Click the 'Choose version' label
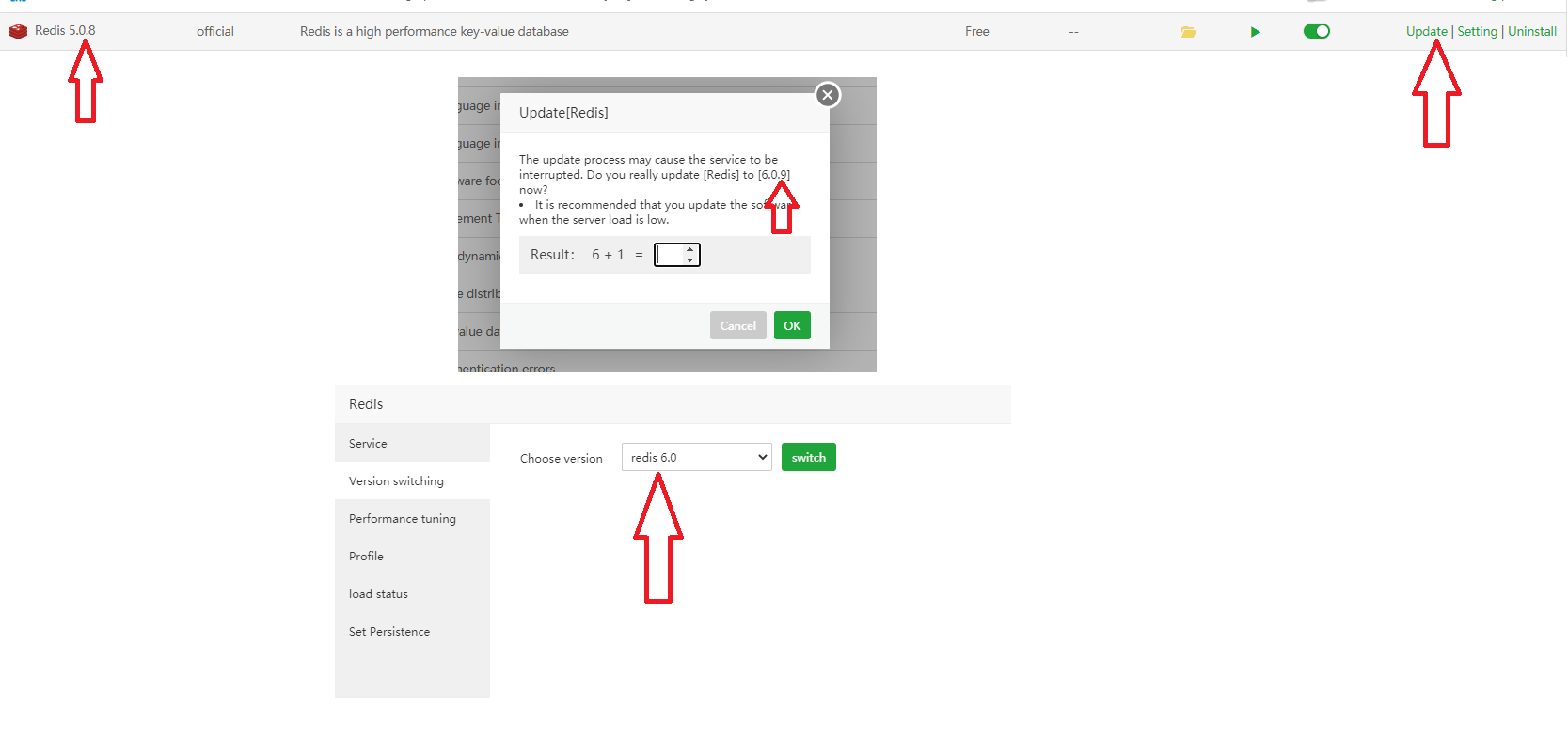This screenshot has height=739, width=1568. 562,458
